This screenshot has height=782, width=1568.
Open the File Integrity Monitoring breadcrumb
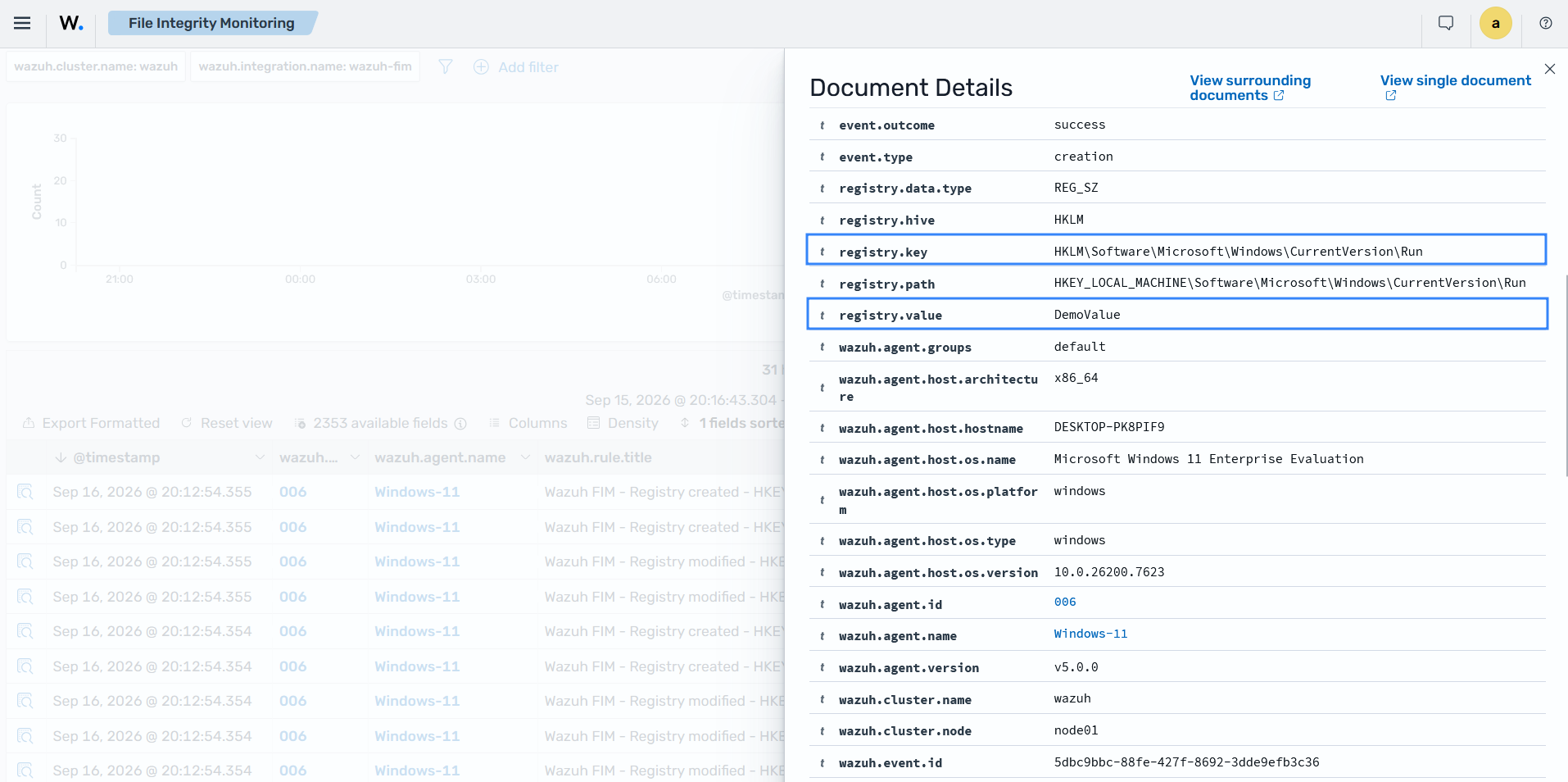coord(211,23)
